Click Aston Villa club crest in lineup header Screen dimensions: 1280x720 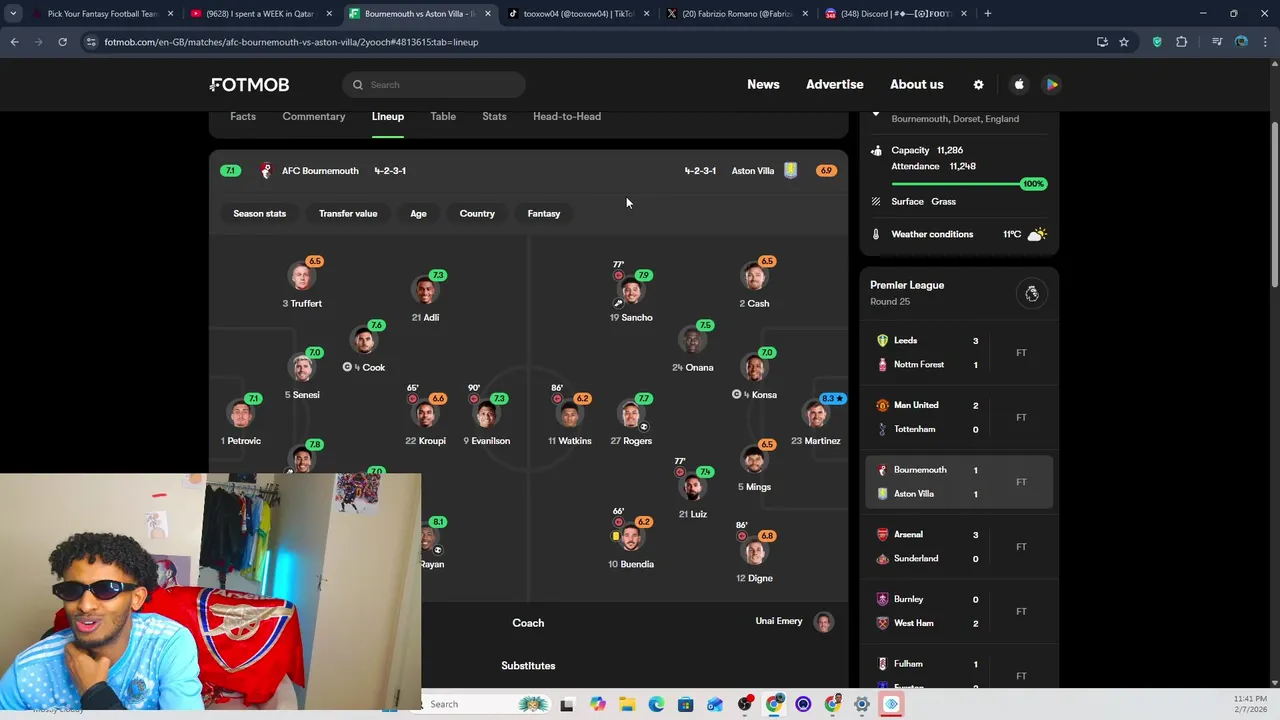point(790,171)
